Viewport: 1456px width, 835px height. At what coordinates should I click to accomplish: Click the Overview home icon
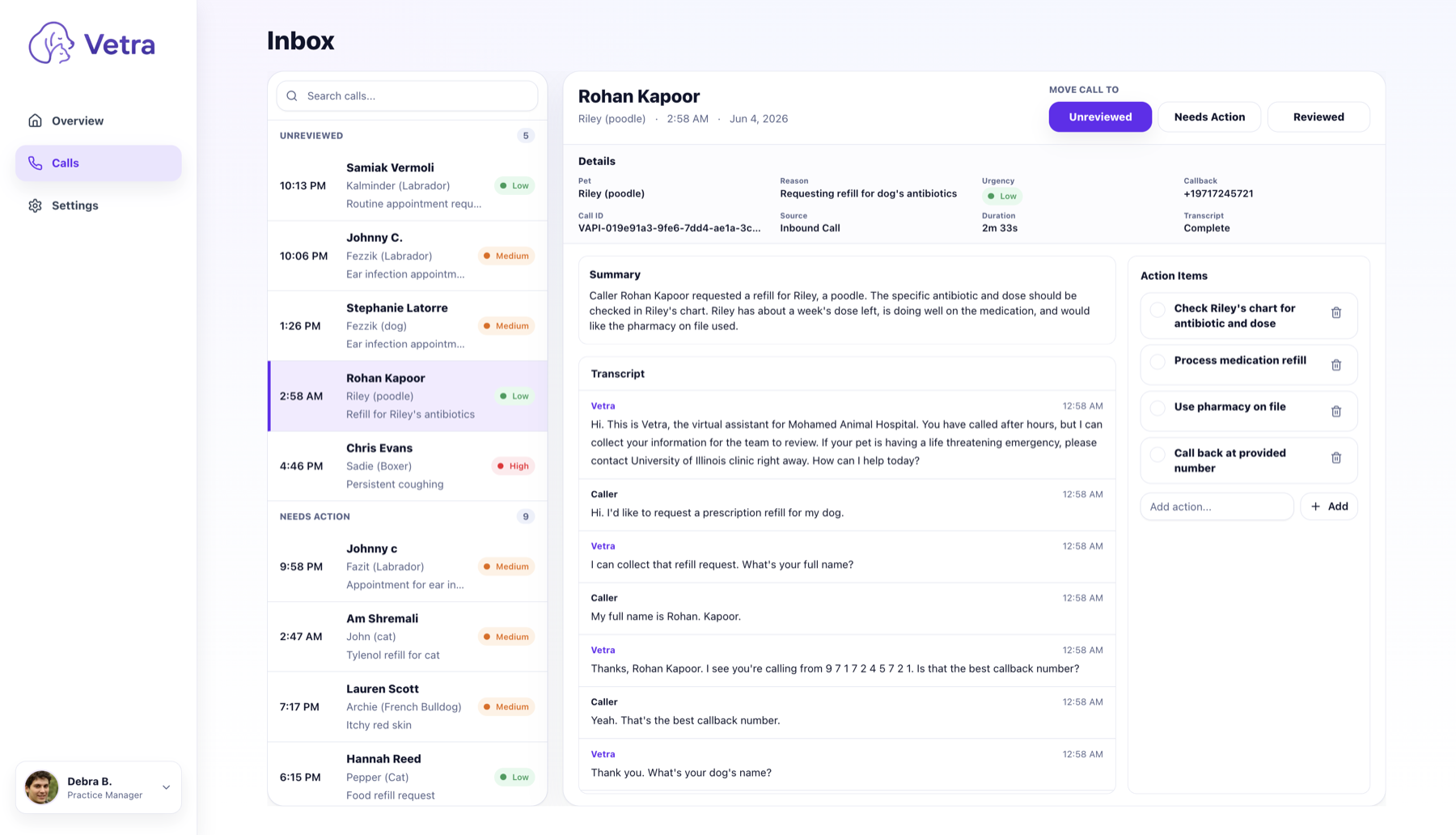pyautogui.click(x=35, y=121)
